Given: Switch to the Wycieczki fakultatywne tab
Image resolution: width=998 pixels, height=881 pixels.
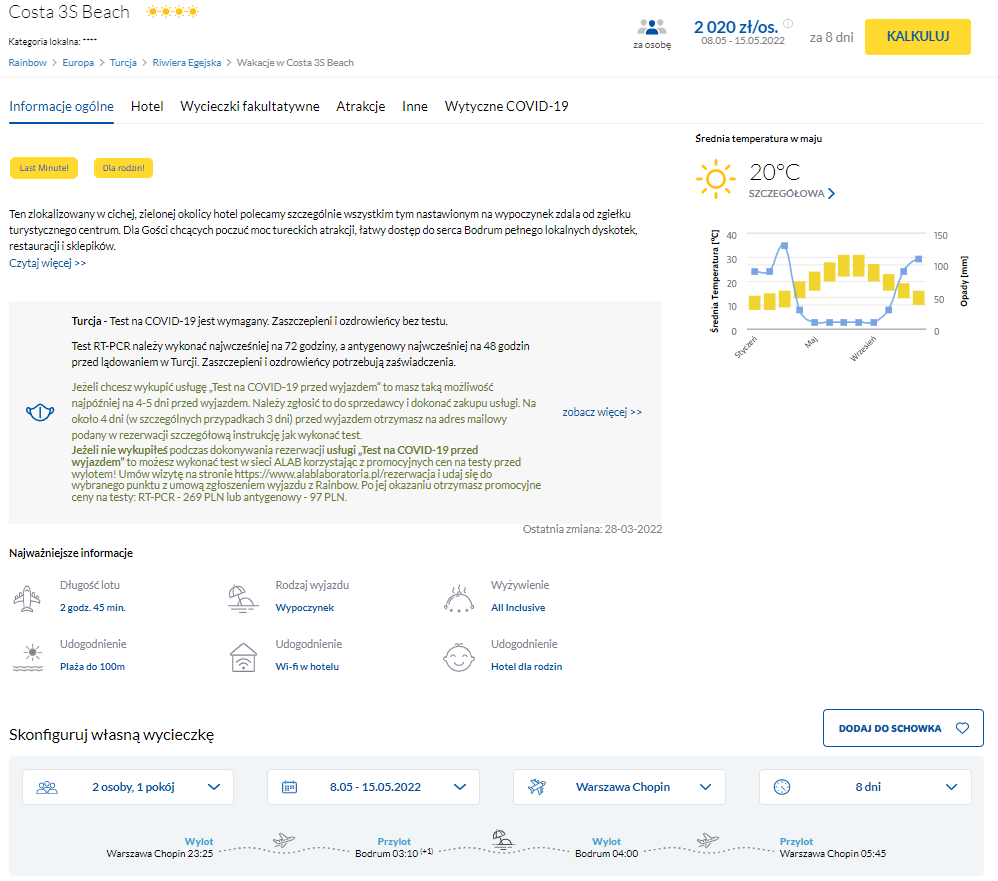Looking at the screenshot, I should point(250,106).
